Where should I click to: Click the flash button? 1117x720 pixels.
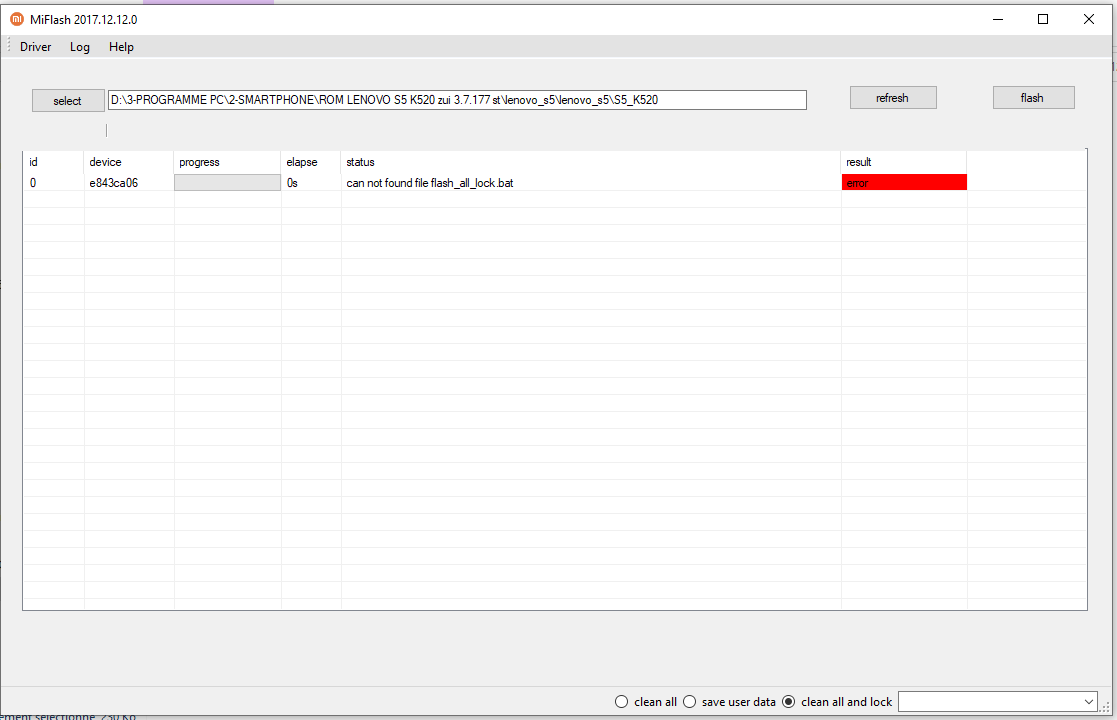coord(1033,98)
